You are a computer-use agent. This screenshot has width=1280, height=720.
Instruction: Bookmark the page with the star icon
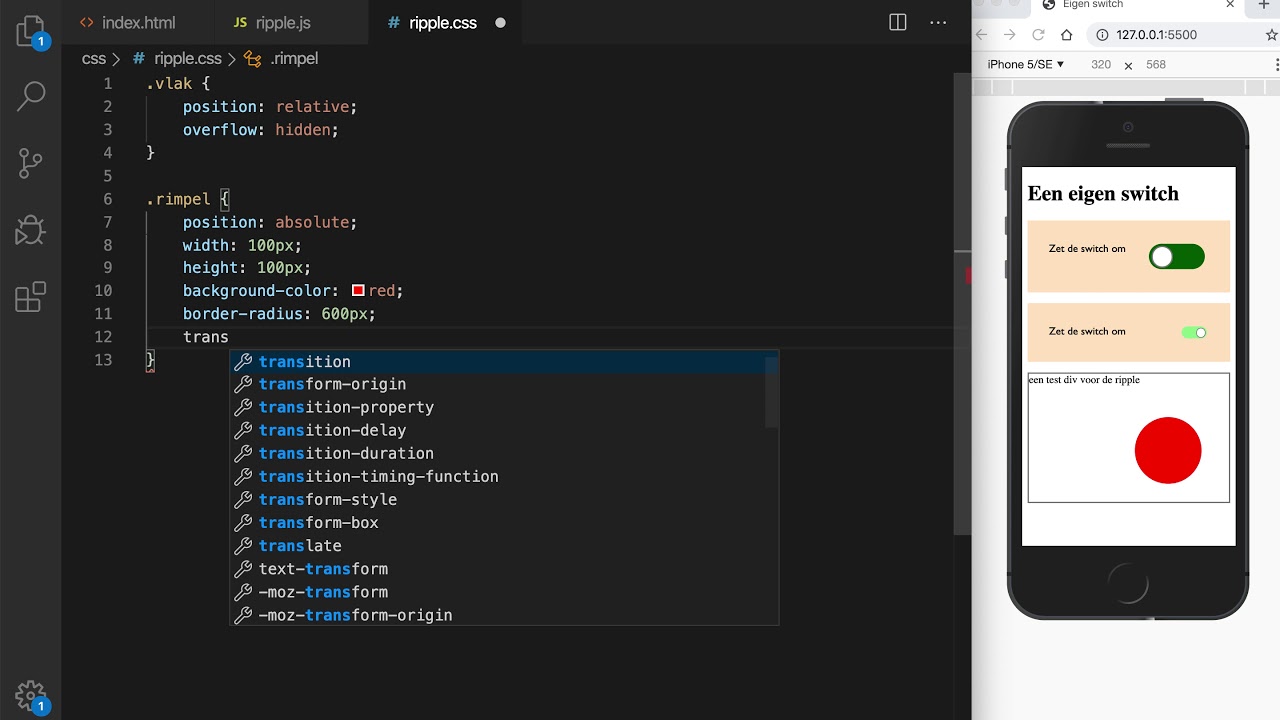pyautogui.click(x=1272, y=34)
